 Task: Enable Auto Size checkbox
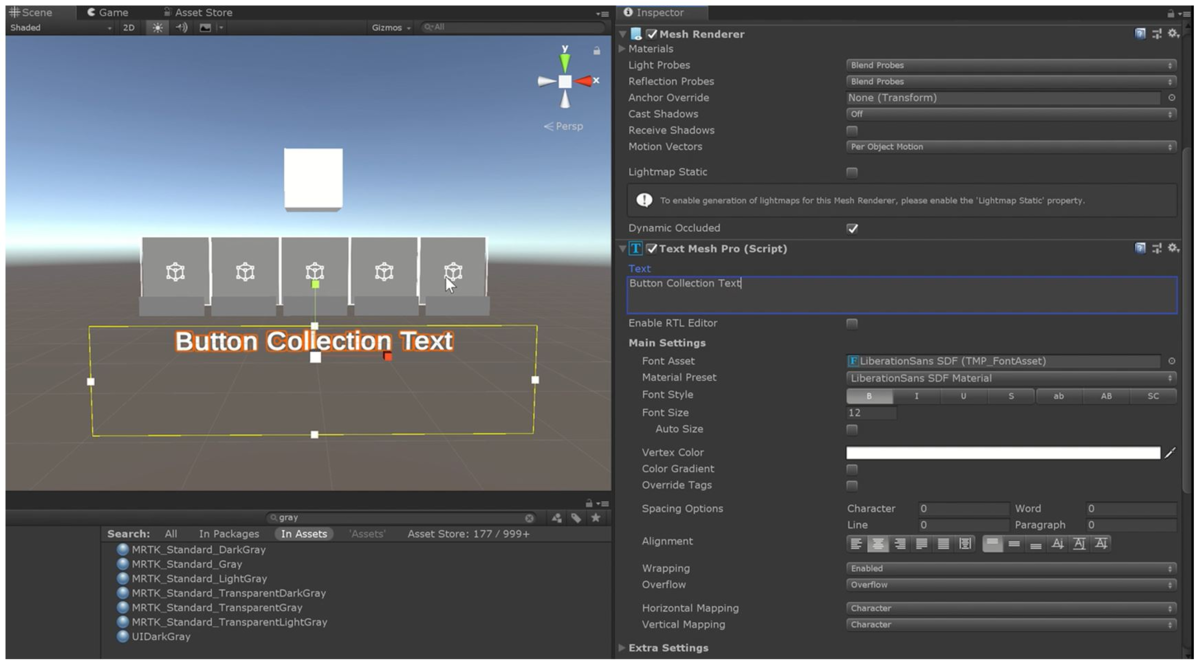852,429
